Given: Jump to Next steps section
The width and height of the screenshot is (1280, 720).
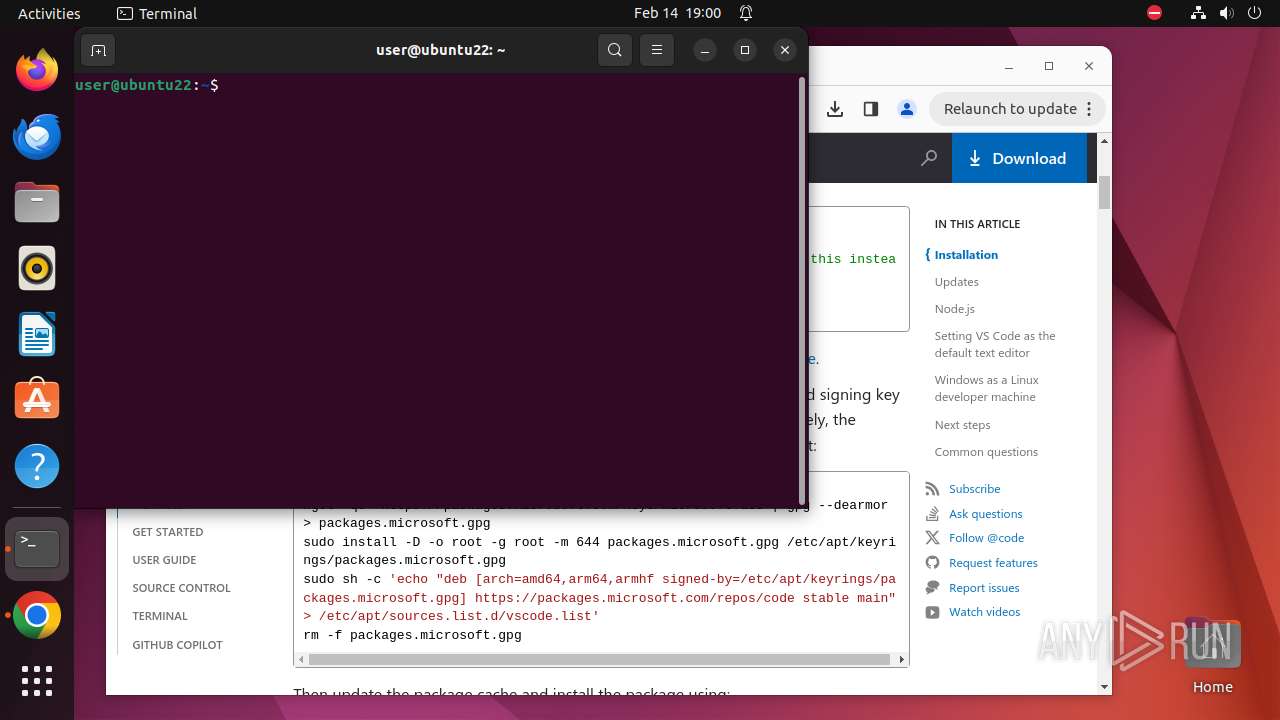Looking at the screenshot, I should (x=962, y=425).
